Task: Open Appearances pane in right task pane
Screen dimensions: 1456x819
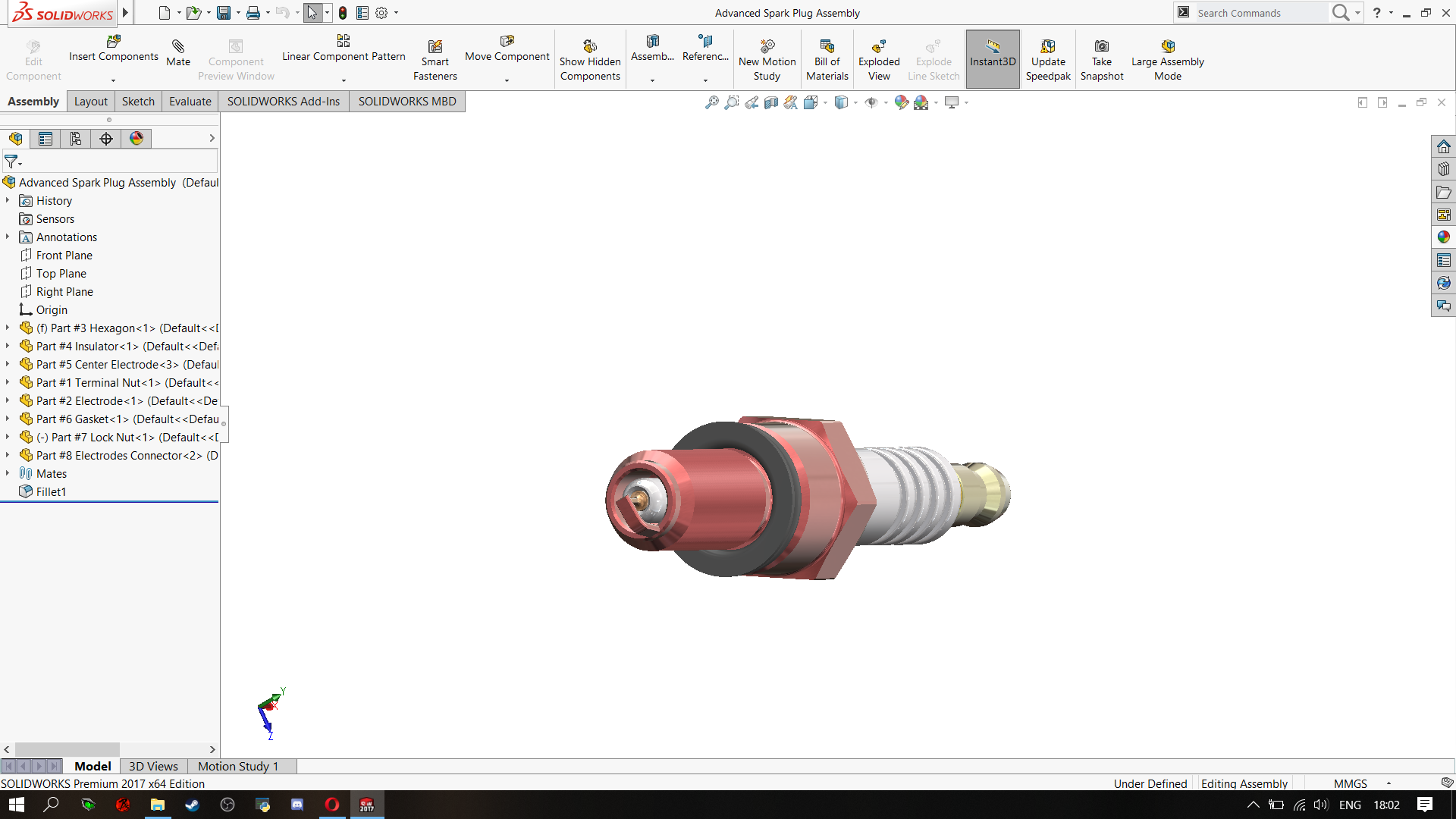Action: pyautogui.click(x=1443, y=237)
